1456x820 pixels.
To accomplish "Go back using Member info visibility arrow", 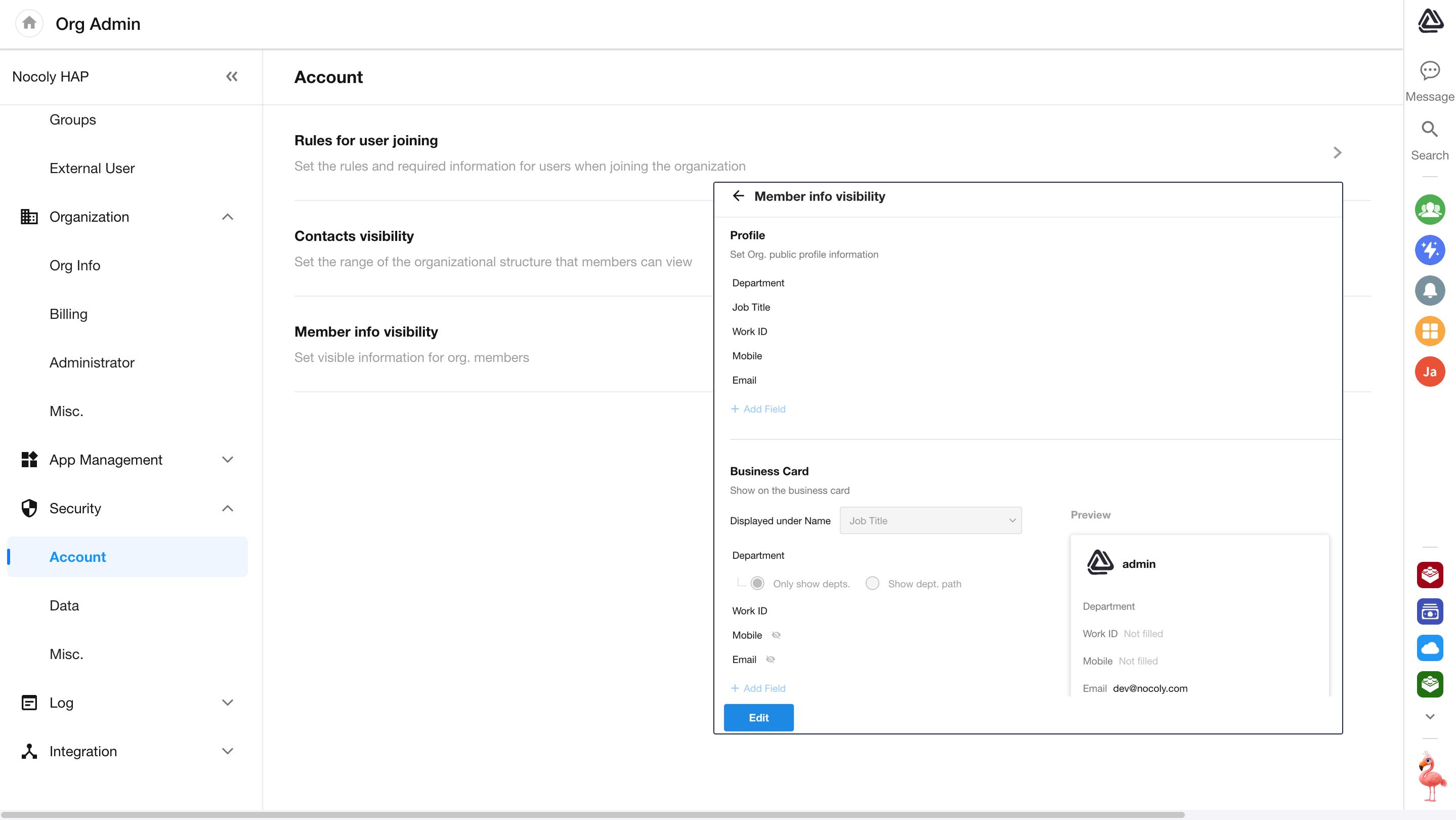I will click(738, 196).
